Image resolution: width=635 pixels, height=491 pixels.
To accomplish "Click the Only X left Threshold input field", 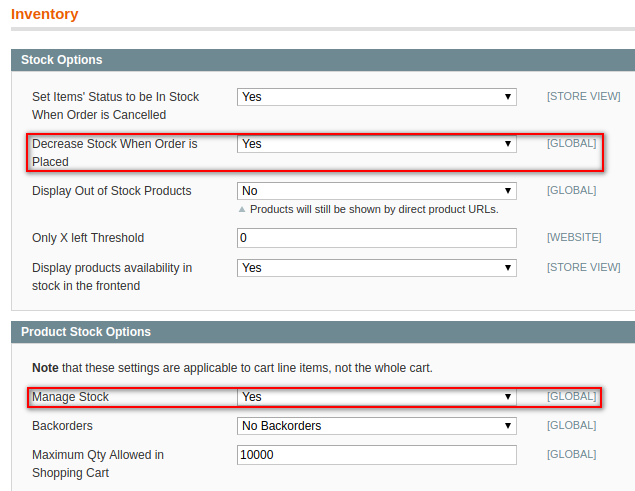I will (x=376, y=238).
